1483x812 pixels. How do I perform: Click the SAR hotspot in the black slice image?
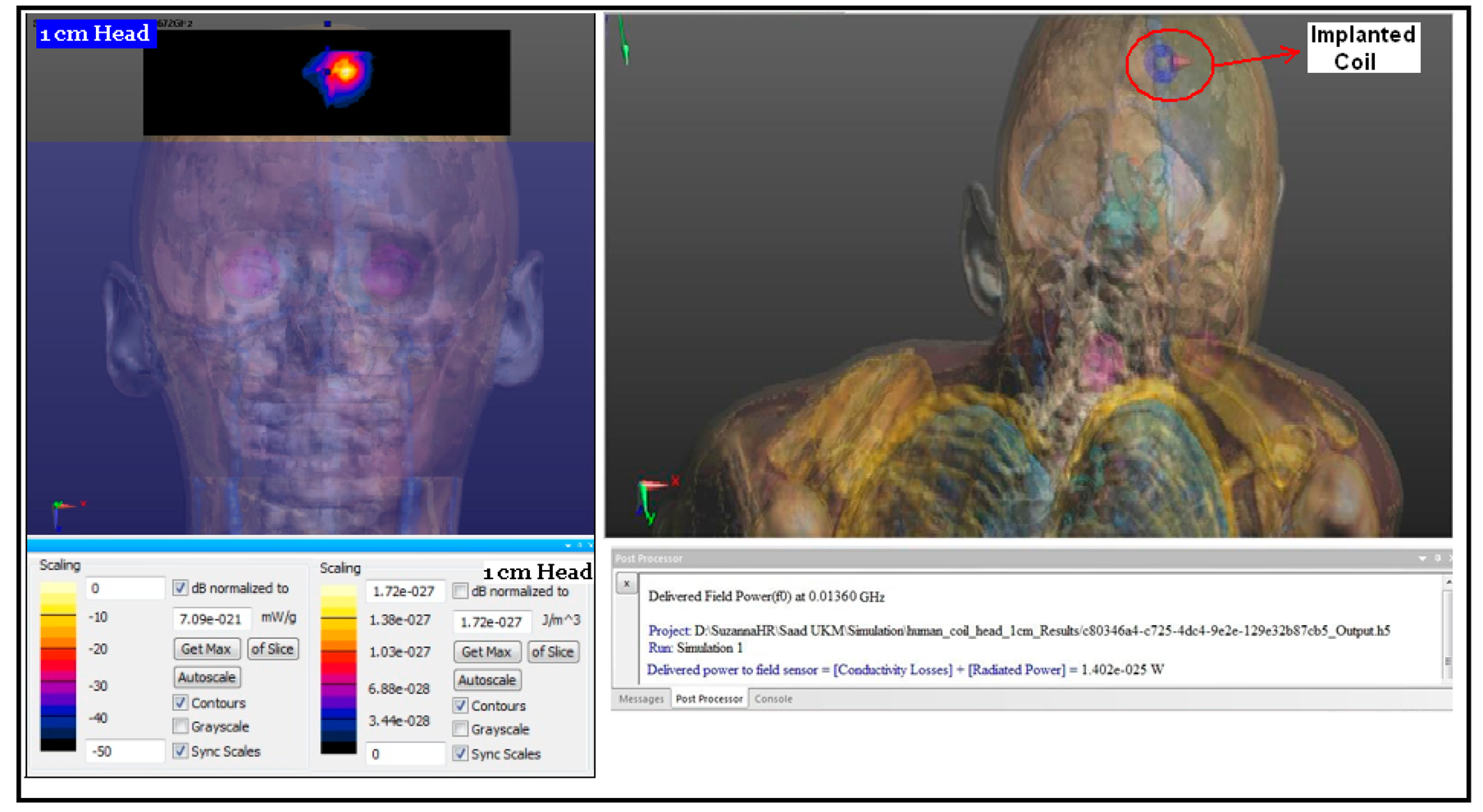[344, 71]
